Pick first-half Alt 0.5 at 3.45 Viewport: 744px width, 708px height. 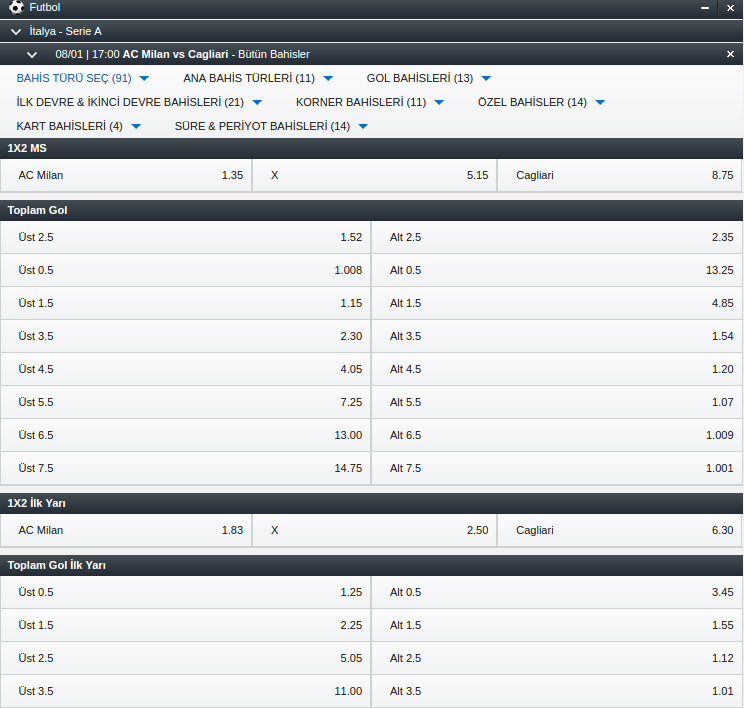click(557, 592)
